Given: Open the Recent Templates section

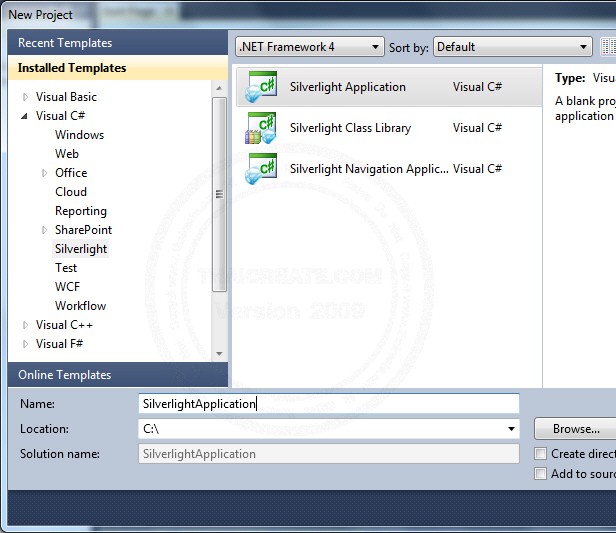Looking at the screenshot, I should tap(117, 42).
